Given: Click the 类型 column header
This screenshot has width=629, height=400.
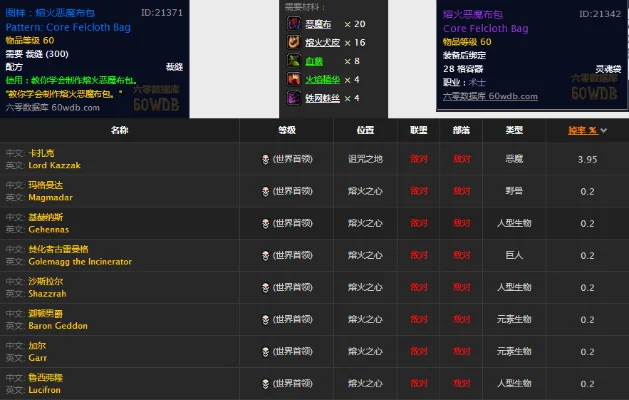Looking at the screenshot, I should pos(514,130).
